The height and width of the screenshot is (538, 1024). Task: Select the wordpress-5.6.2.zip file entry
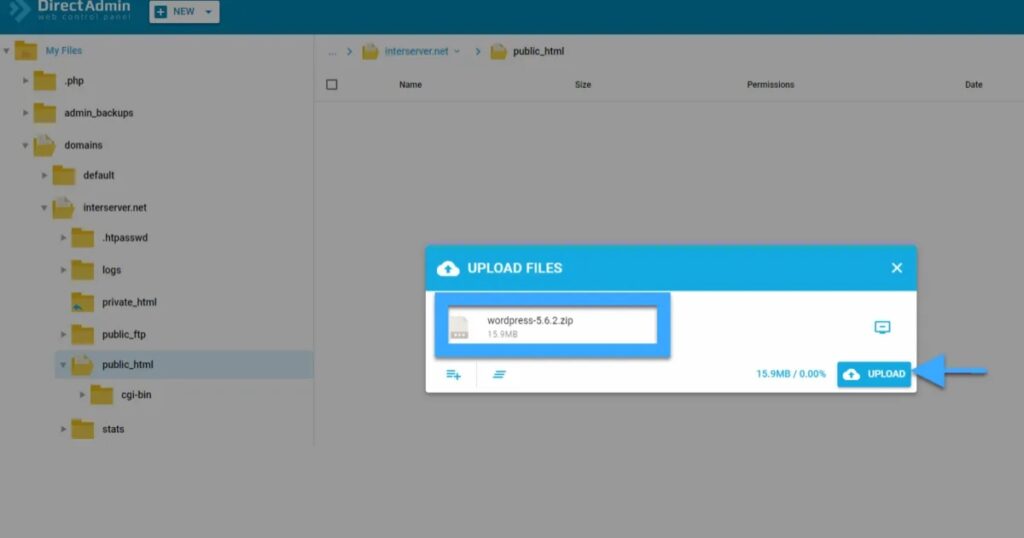click(552, 326)
